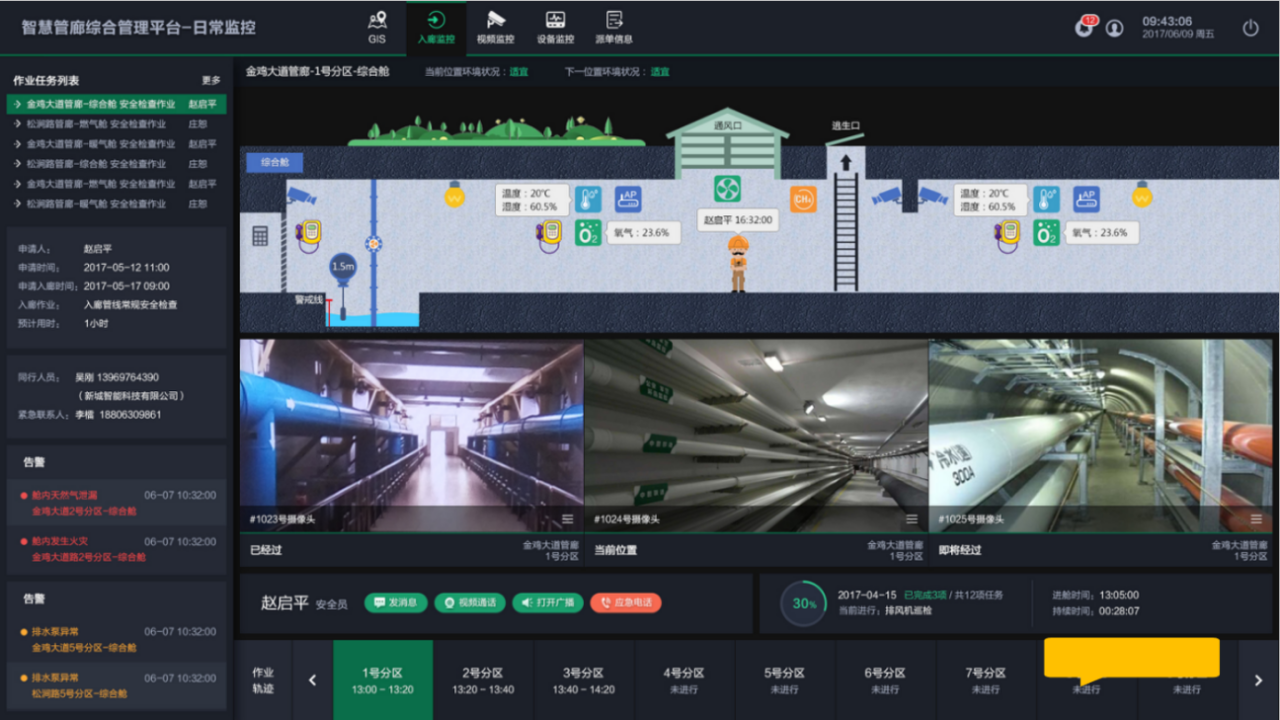Open 排水泵异常 alarm for 金鸡大道5号分区

click(117, 639)
